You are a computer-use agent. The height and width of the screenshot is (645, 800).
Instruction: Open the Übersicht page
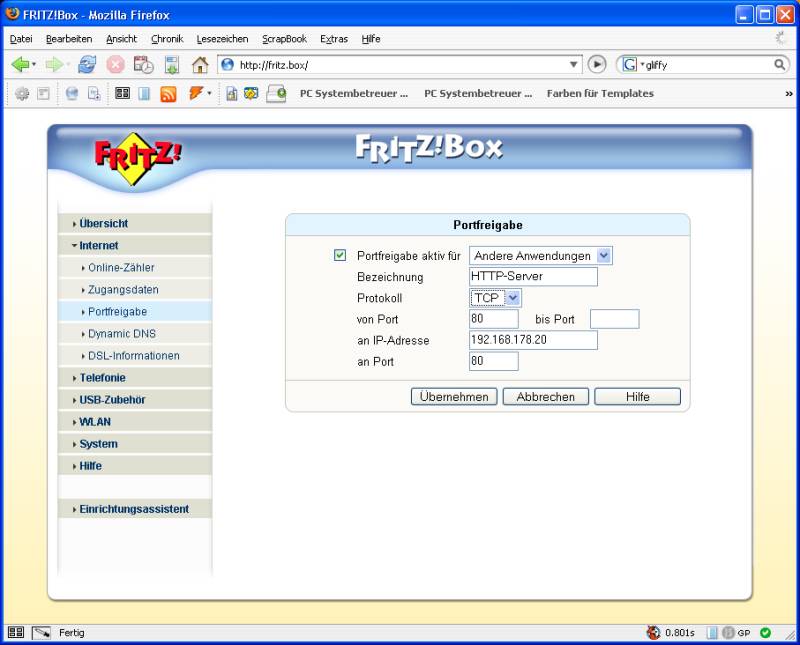coord(104,224)
